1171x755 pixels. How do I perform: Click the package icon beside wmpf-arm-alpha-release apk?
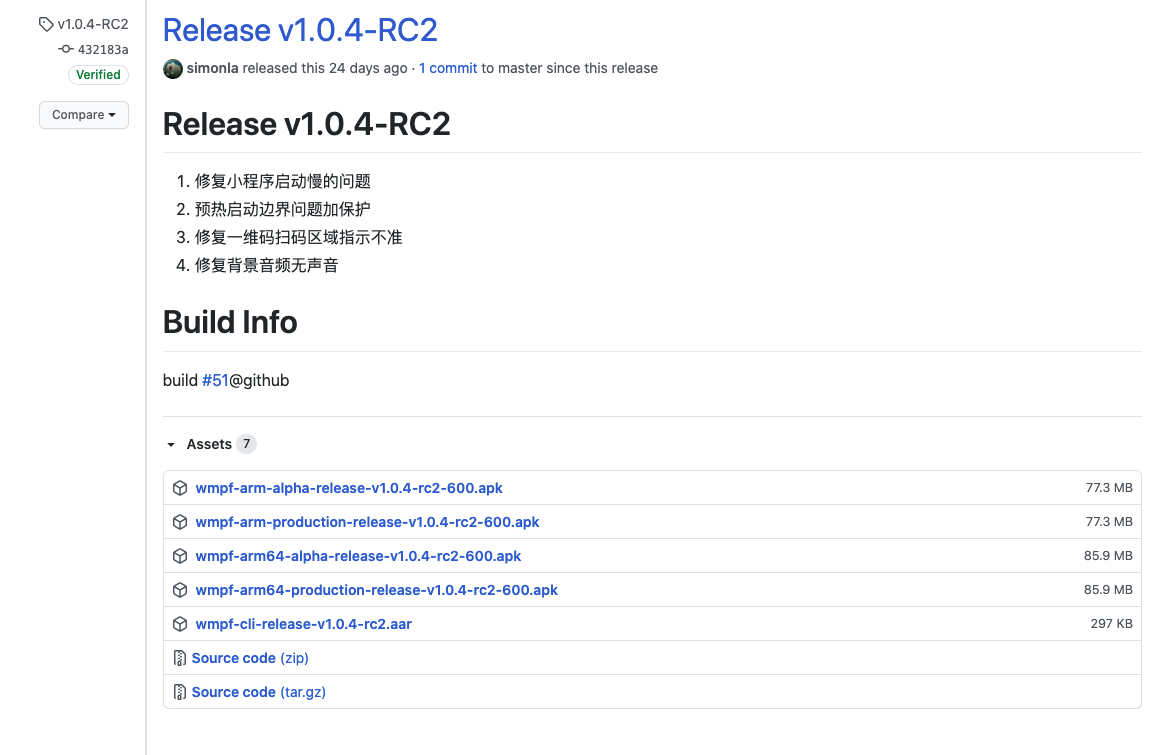(180, 488)
